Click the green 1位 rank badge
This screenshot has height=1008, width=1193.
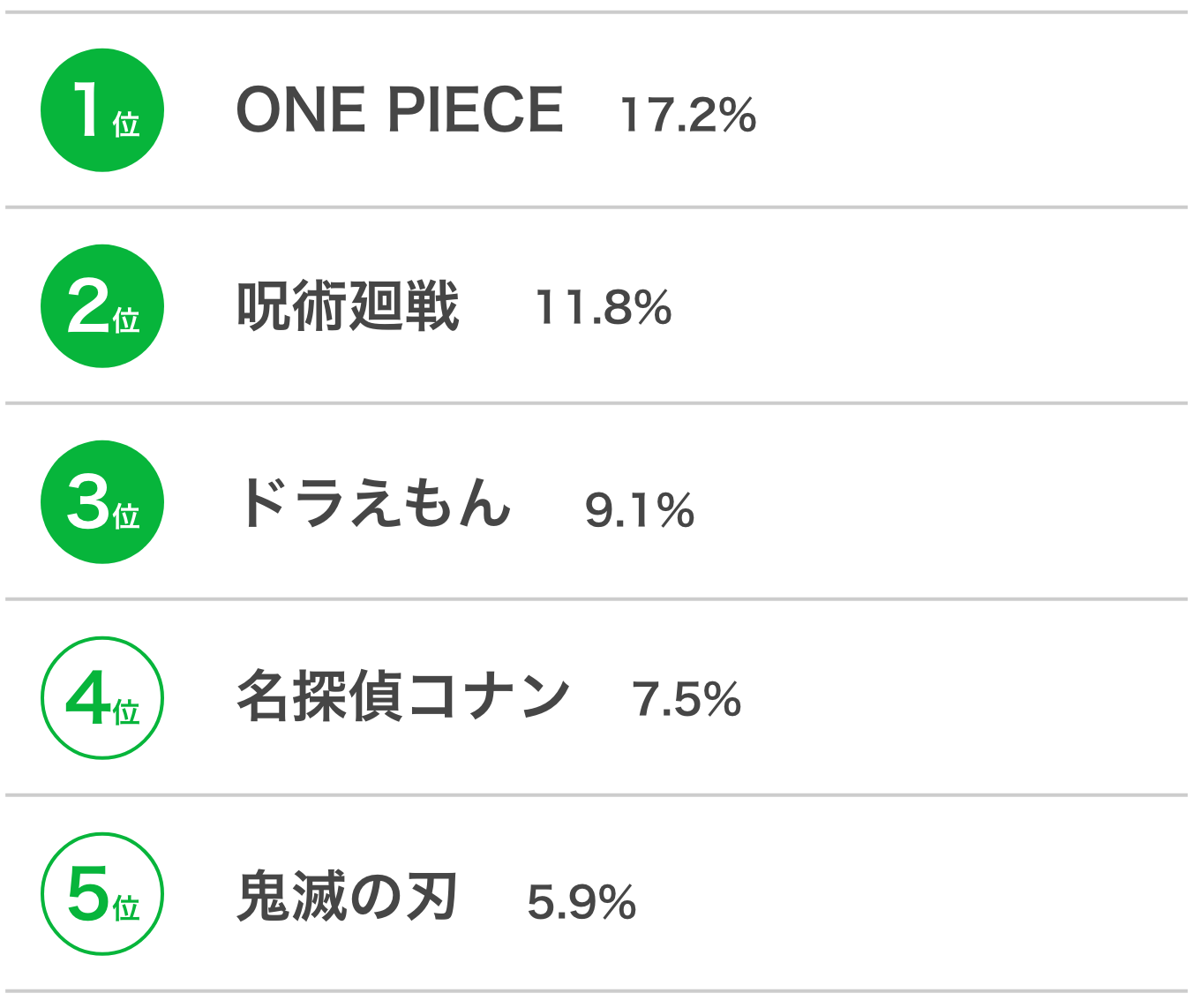(102, 110)
